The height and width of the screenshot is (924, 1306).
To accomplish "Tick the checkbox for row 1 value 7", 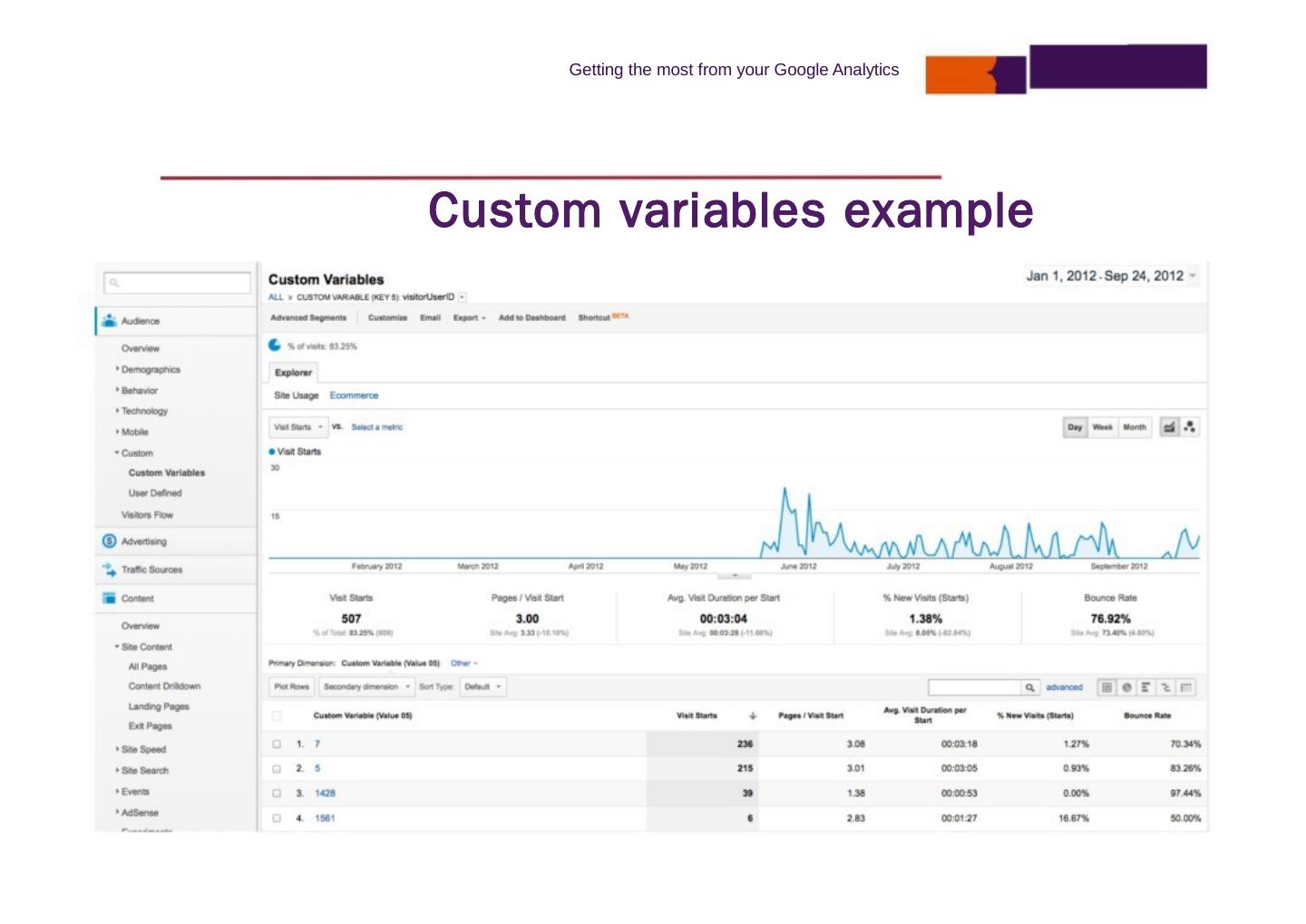I will click(x=277, y=744).
